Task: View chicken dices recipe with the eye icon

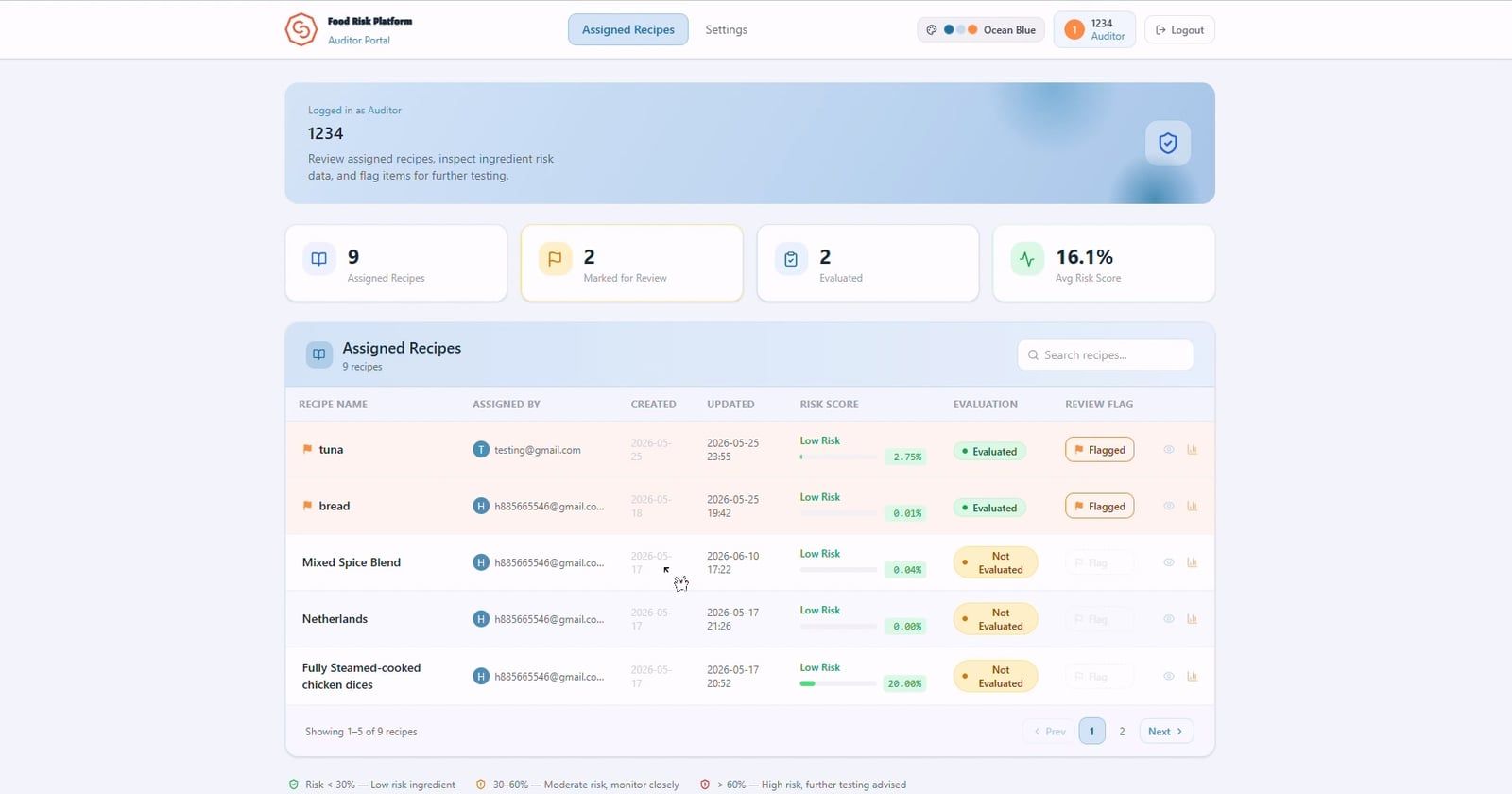Action: point(1169,676)
